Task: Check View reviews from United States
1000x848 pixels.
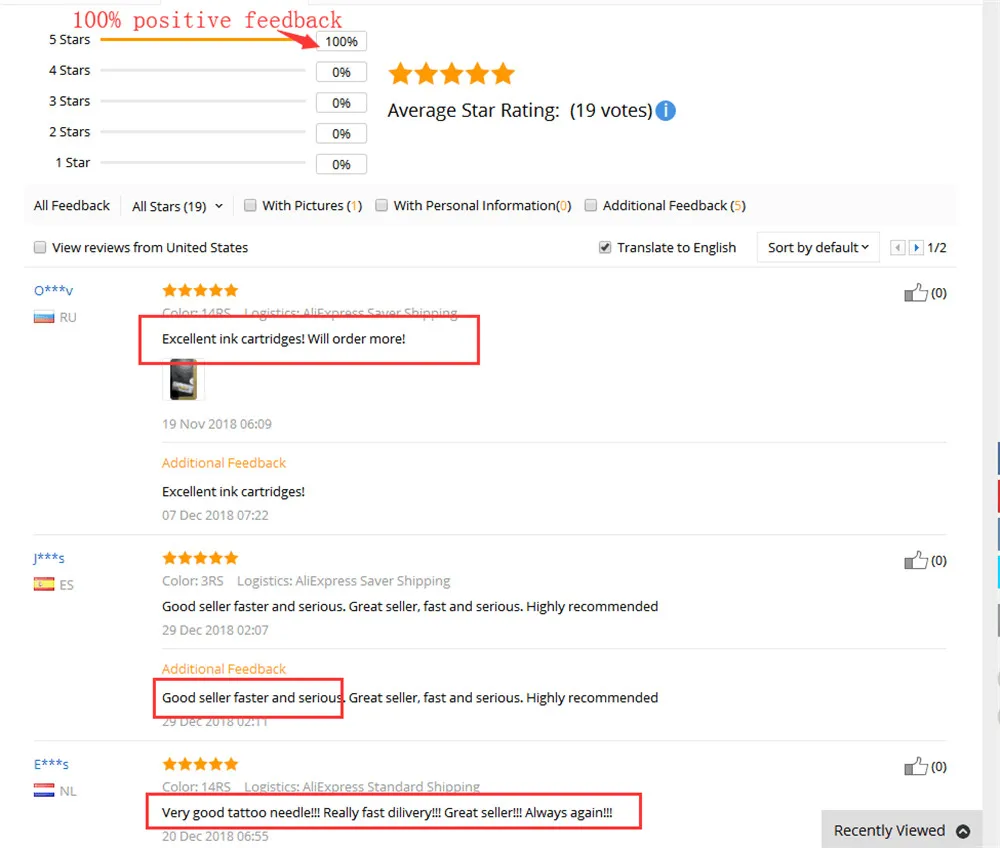Action: pyautogui.click(x=40, y=247)
